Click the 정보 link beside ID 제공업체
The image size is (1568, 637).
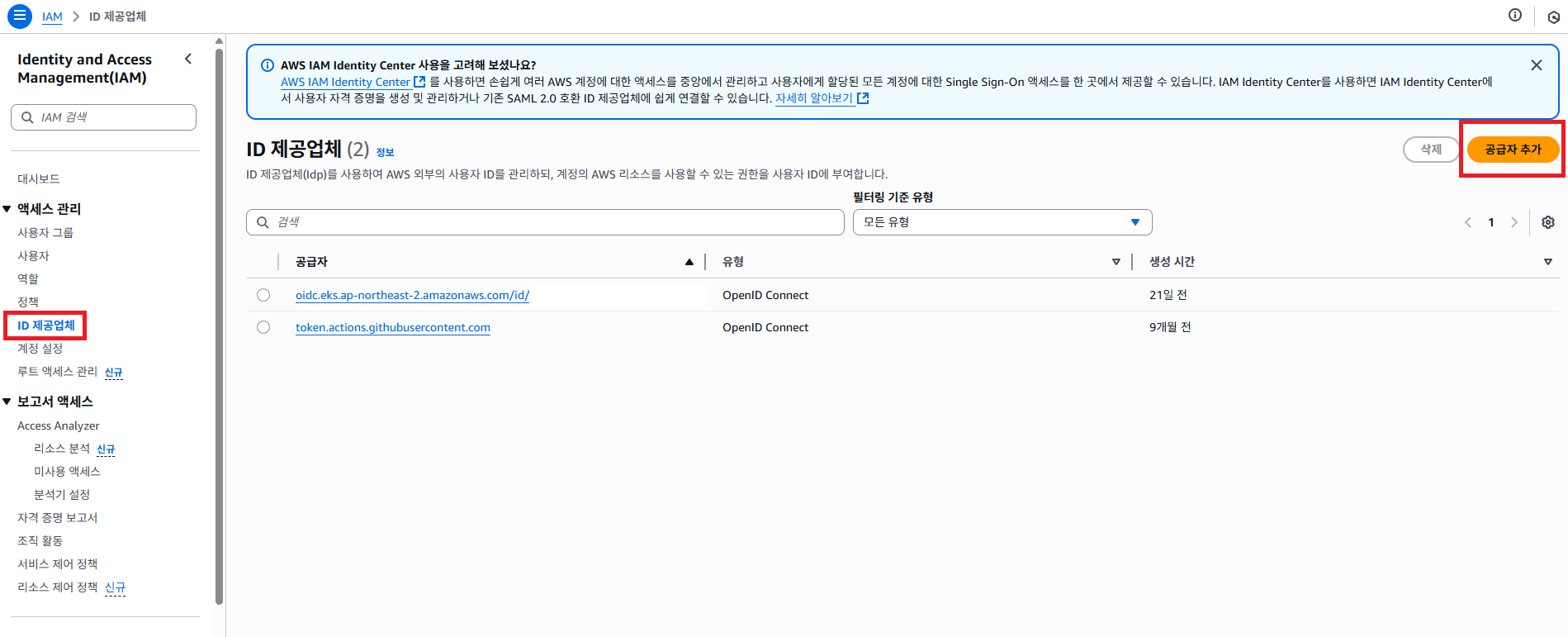point(386,152)
